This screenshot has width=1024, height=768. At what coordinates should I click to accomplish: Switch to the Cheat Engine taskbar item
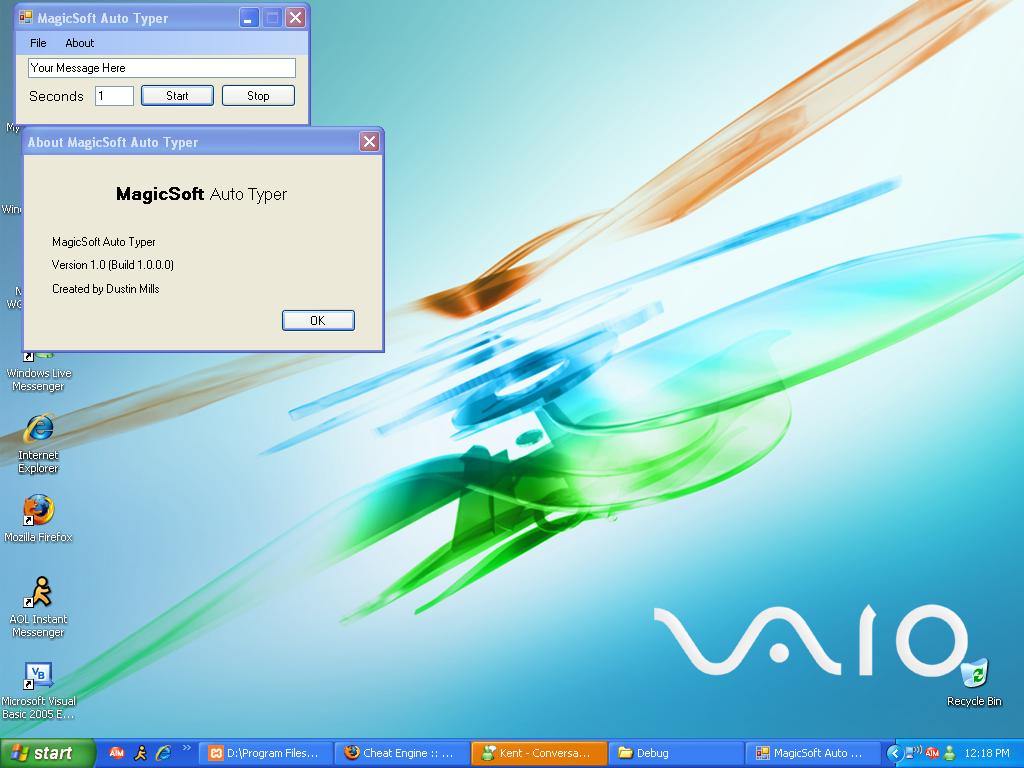click(401, 754)
